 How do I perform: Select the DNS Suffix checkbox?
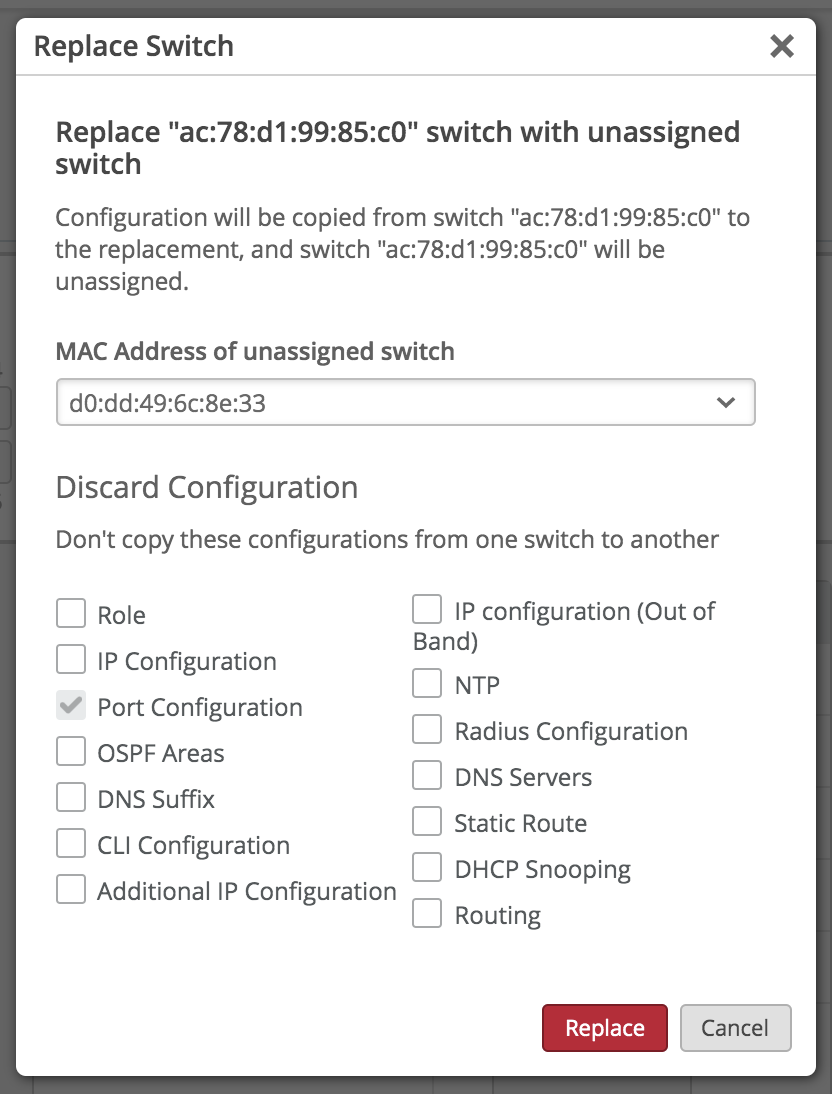pos(71,797)
